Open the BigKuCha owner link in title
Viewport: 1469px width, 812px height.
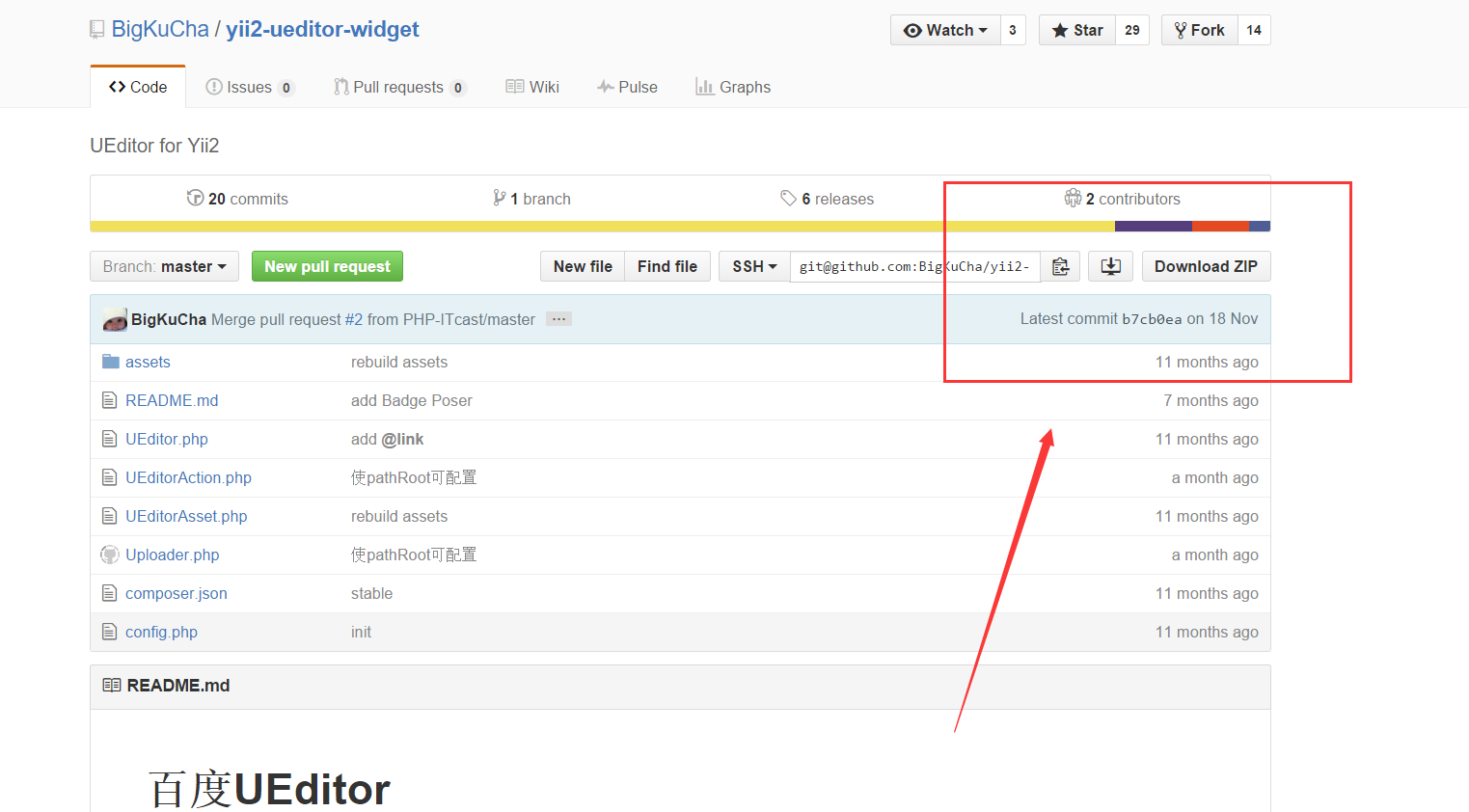click(160, 29)
